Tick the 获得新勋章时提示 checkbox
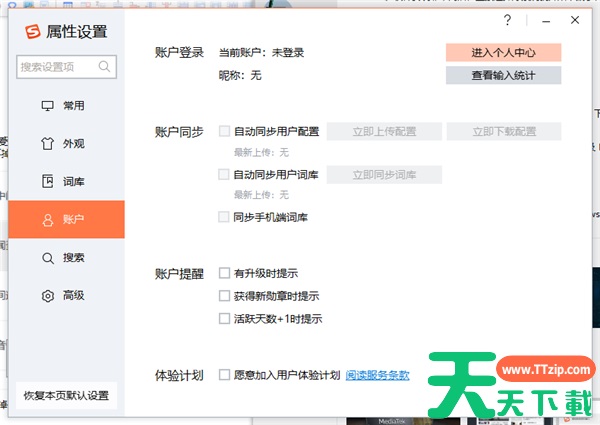Viewport: 600px width, 425px height. [x=224, y=296]
